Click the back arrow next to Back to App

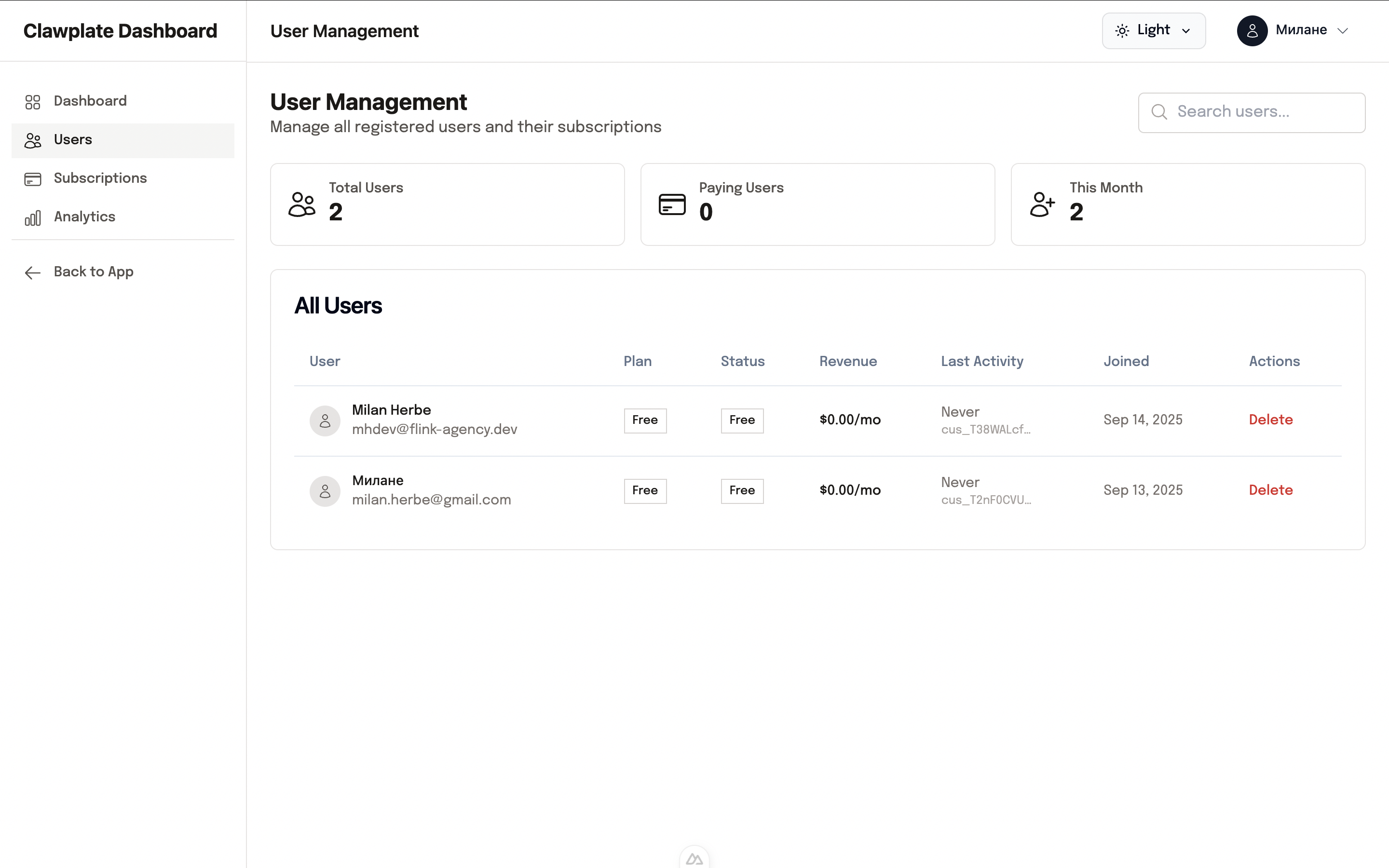pyautogui.click(x=32, y=272)
